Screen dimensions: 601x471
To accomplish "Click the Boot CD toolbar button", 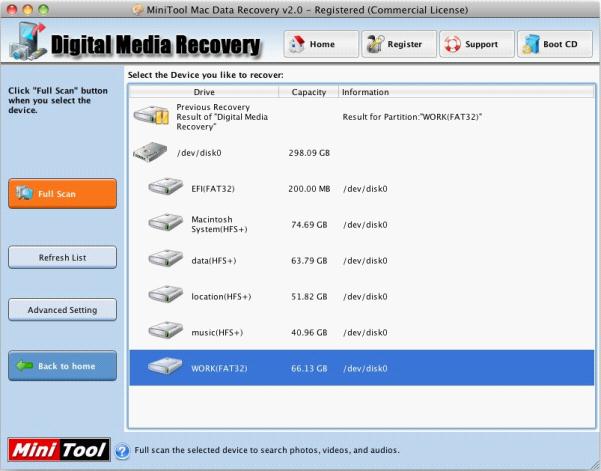I will tap(555, 44).
